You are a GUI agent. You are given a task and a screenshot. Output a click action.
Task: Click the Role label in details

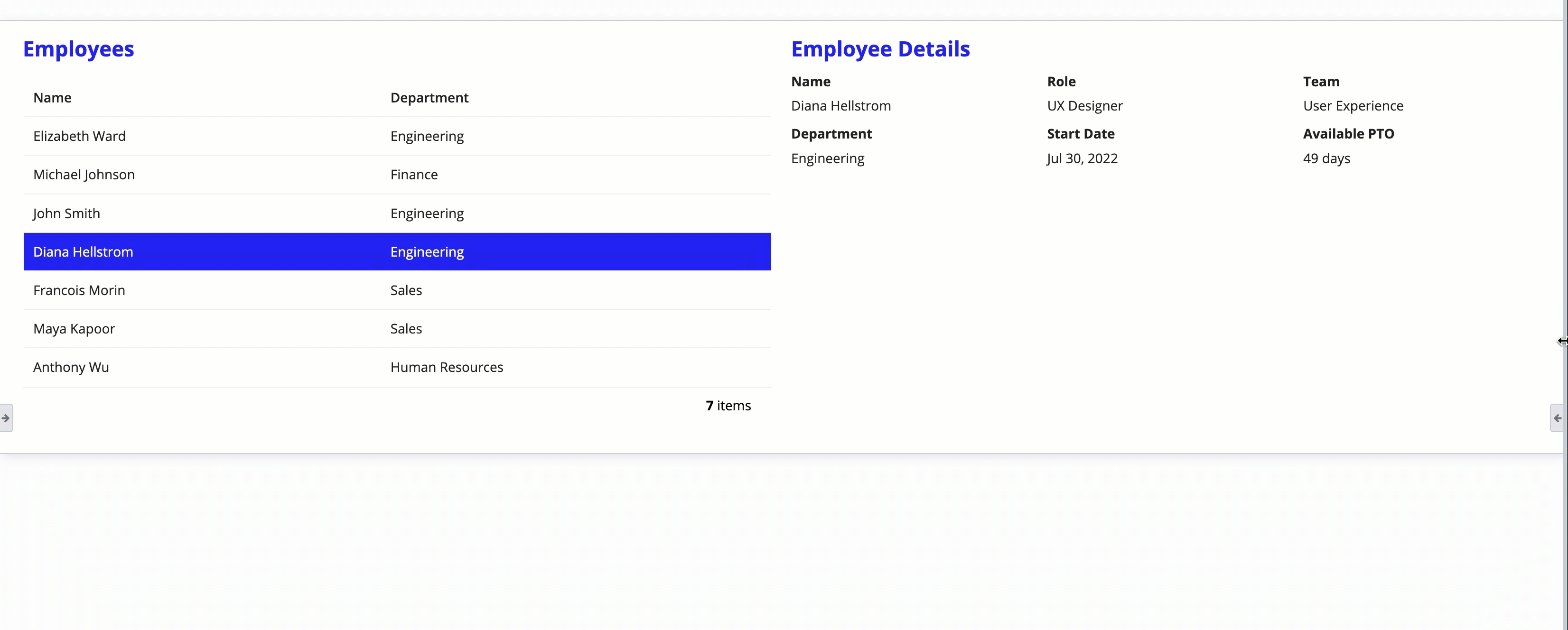[x=1061, y=82]
